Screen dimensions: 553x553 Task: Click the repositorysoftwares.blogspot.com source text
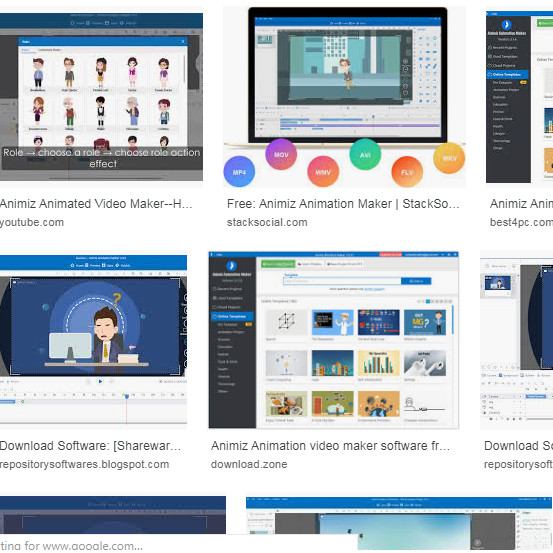(85, 464)
